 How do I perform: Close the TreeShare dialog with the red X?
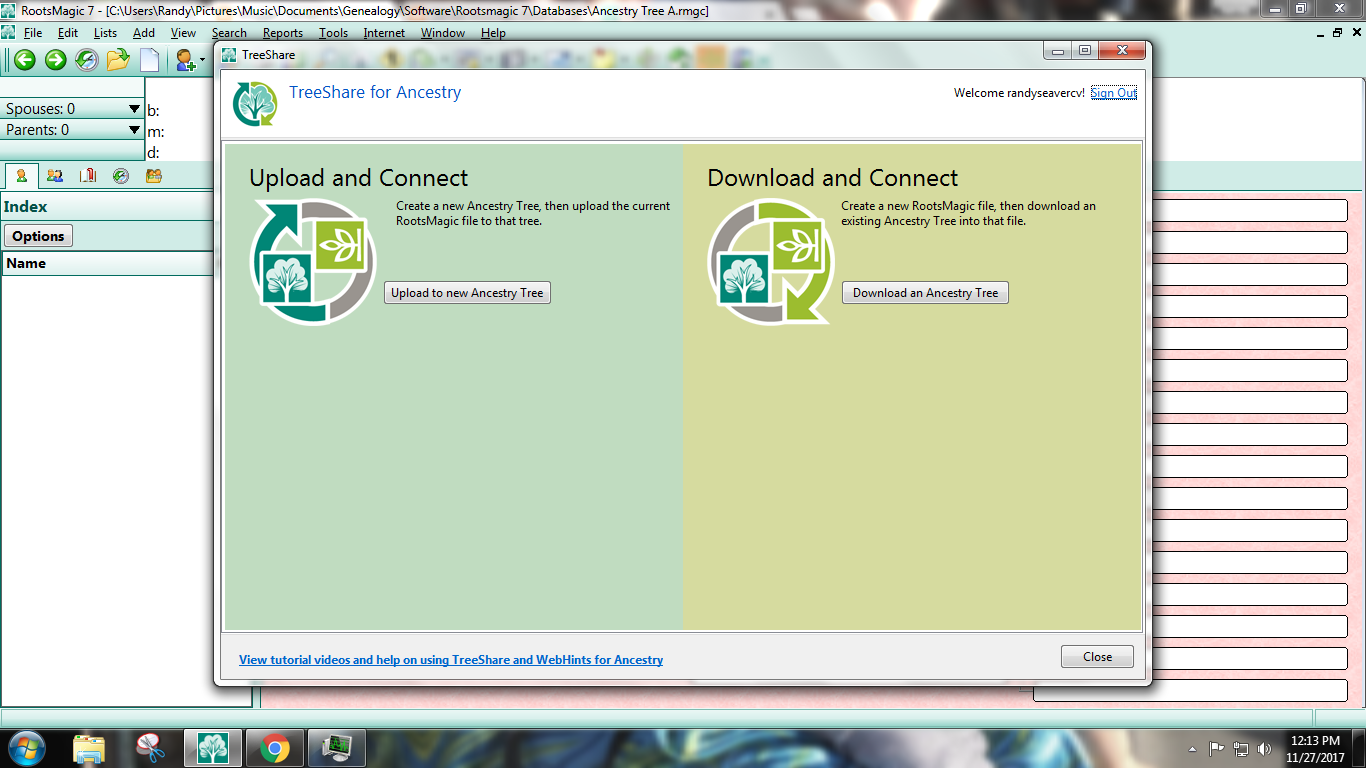point(1122,50)
